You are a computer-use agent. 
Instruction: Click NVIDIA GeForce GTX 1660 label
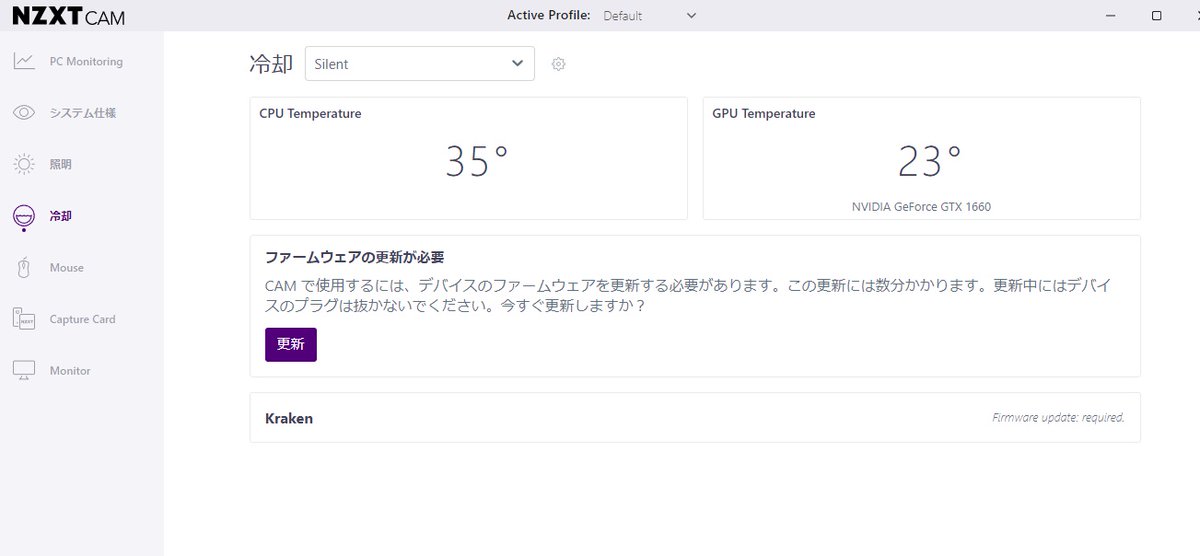[x=922, y=207]
